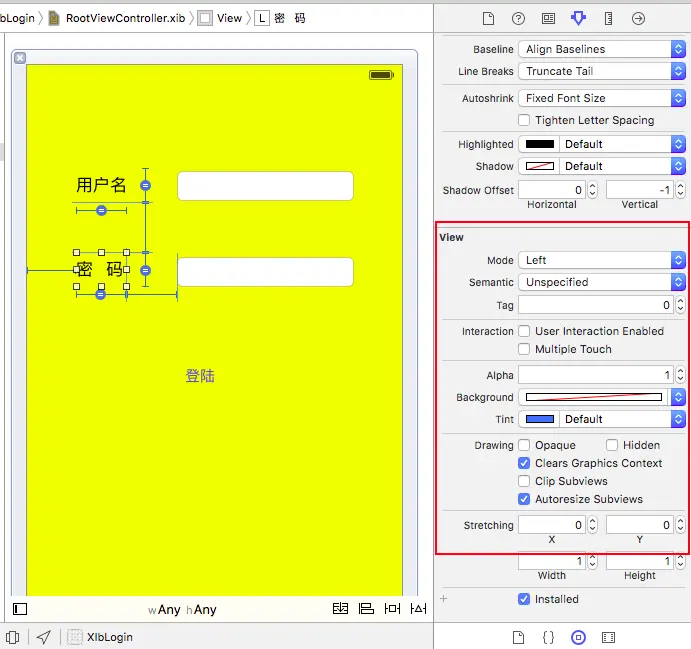Switch to the Size inspector ruler icon
Viewport: 691px width, 649px height.
point(608,19)
